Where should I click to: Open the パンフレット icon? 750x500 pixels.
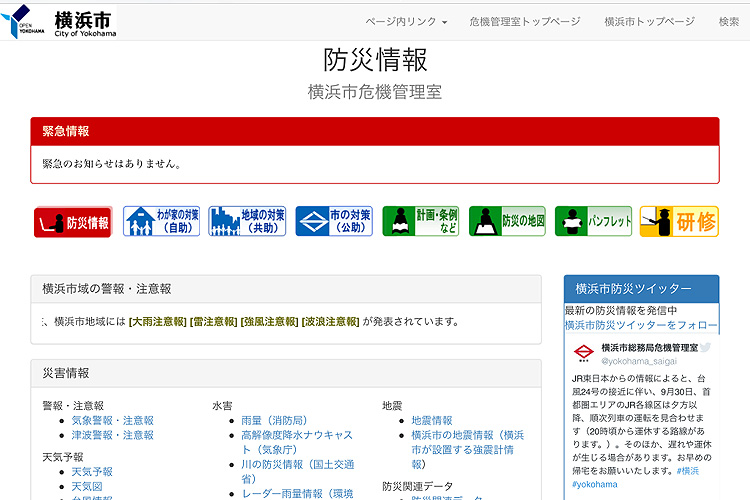[593, 222]
